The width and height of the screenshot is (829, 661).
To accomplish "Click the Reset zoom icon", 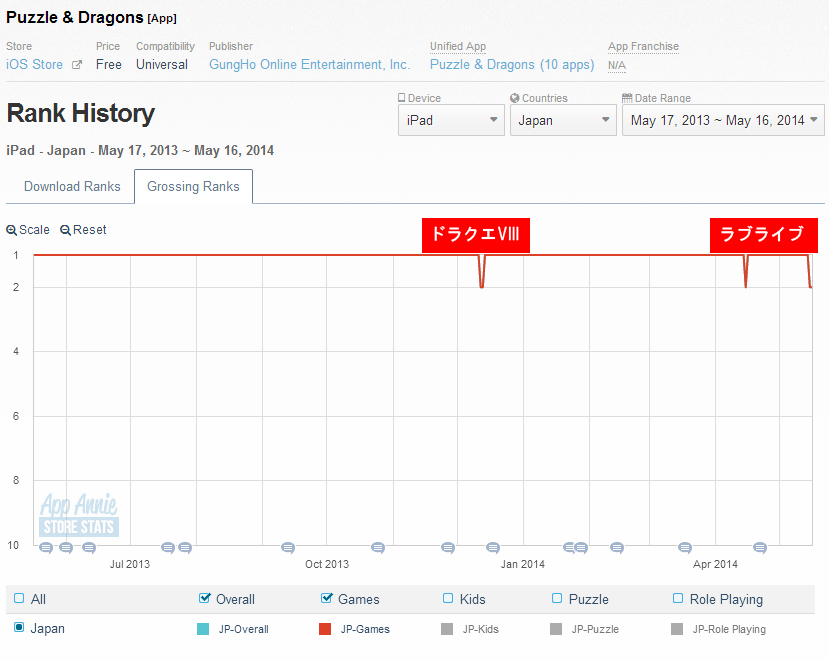I will coord(65,230).
